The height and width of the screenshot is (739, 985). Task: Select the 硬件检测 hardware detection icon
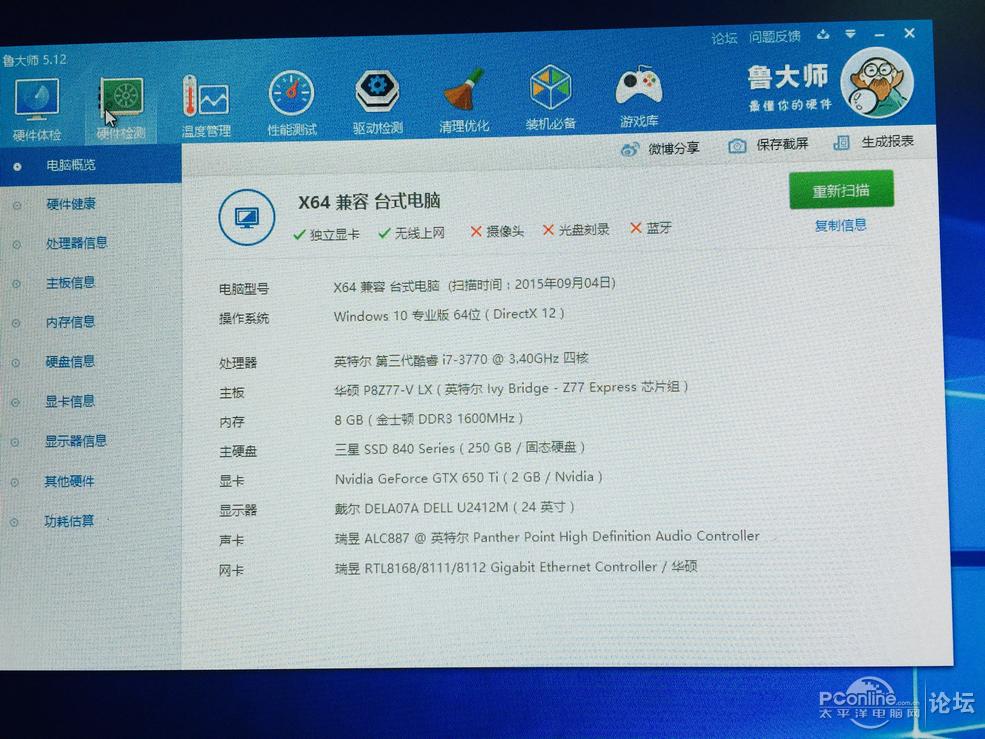click(121, 108)
